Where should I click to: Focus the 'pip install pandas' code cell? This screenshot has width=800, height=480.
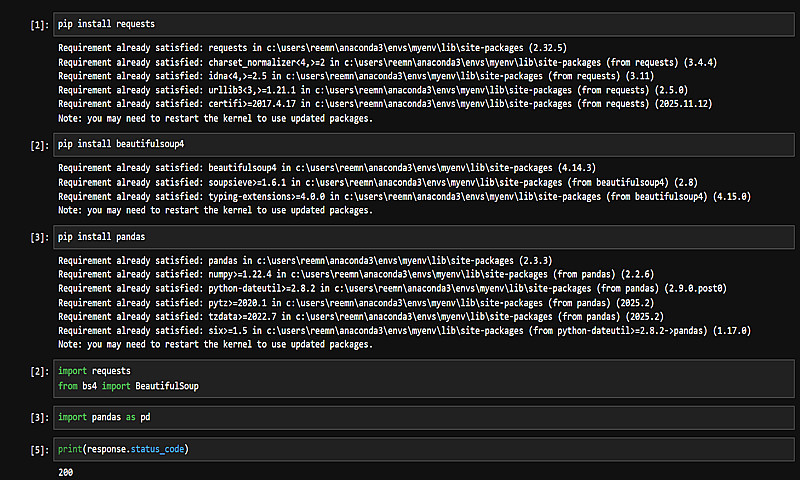point(400,238)
